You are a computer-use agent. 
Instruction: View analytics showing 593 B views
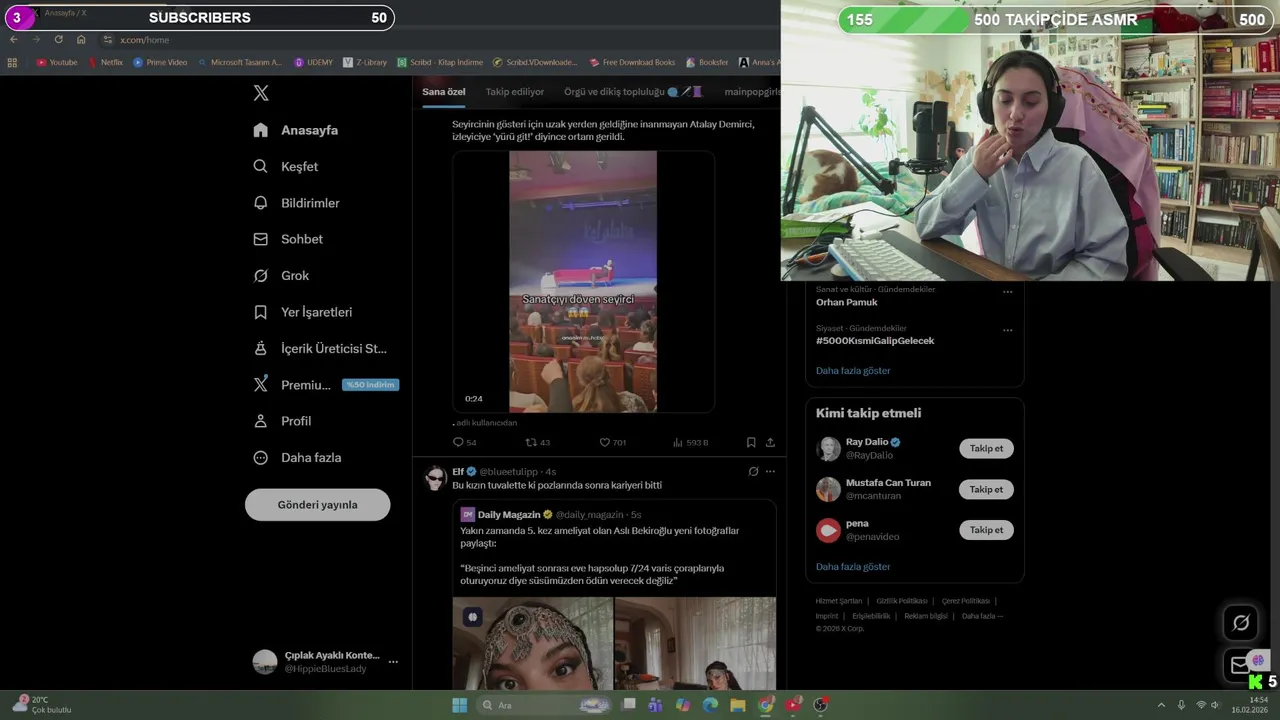point(690,442)
